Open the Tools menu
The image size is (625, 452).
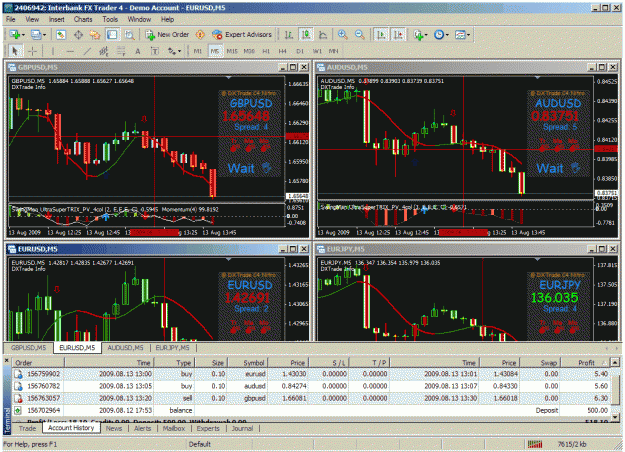[x=110, y=19]
